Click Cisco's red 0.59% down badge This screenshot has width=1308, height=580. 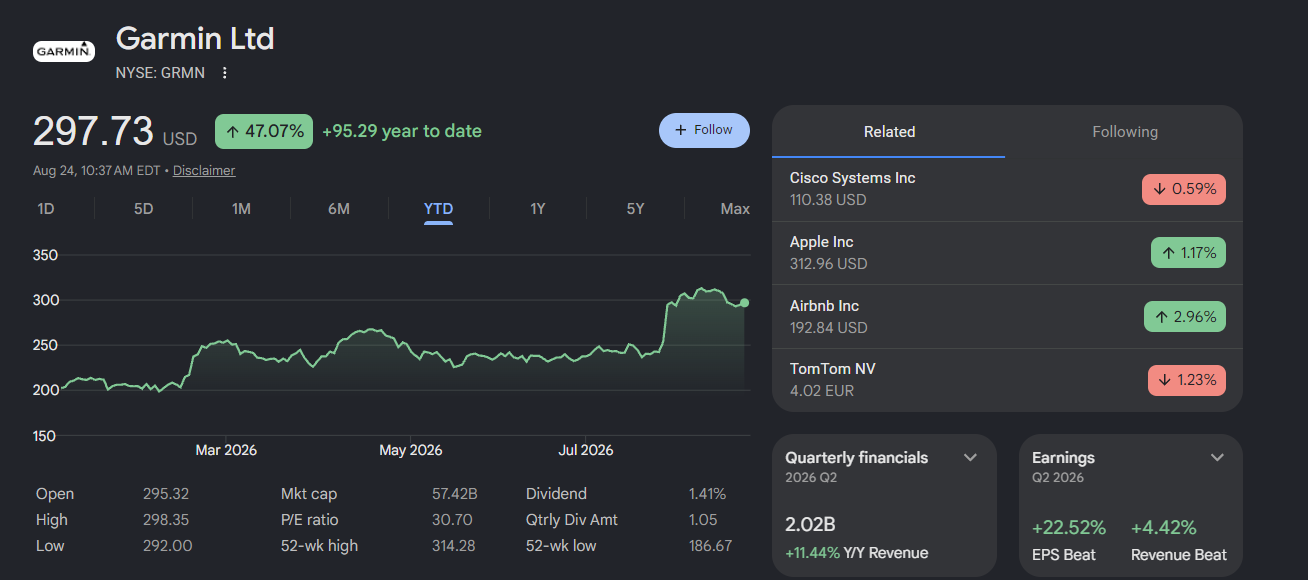click(x=1184, y=189)
